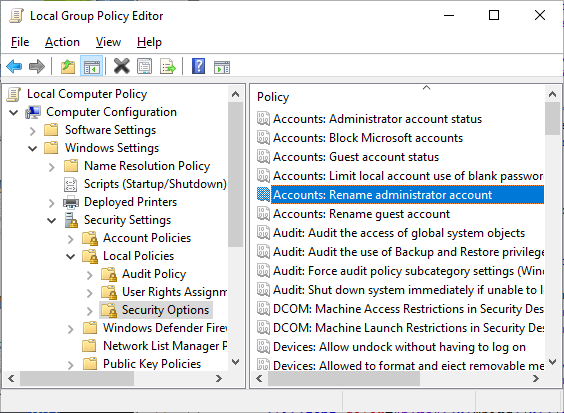The image size is (564, 413).
Task: Collapse the Local Policies node
Action: [70, 256]
